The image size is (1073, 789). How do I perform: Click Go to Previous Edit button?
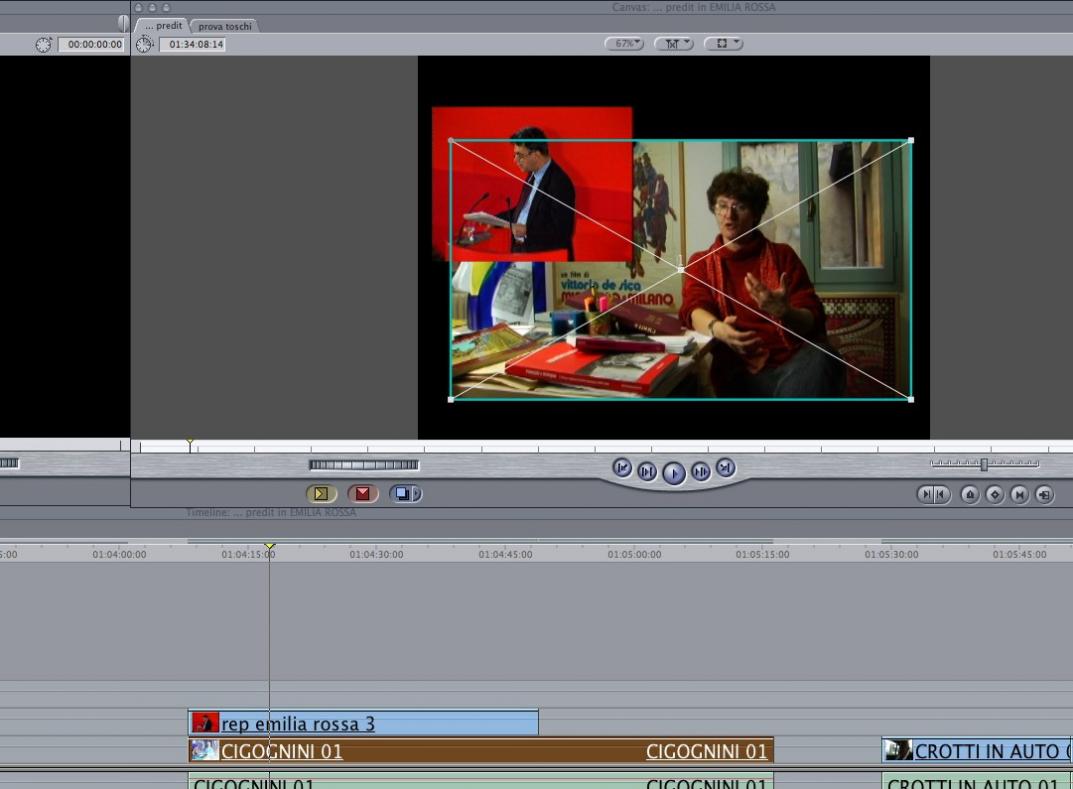[622, 467]
